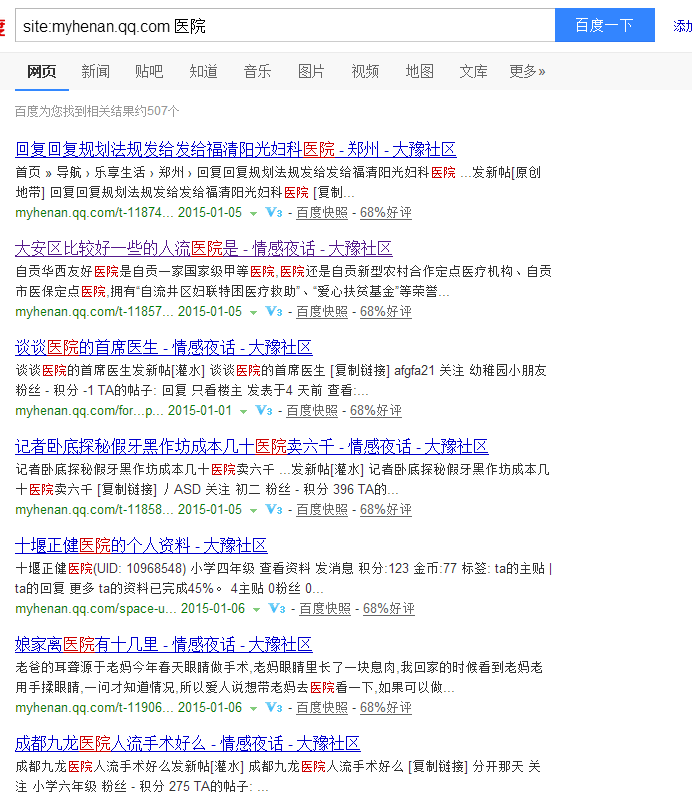Image resolution: width=692 pixels, height=798 pixels.
Task: Open result 大安区比较好一些的人流医院是
Action: [x=204, y=248]
